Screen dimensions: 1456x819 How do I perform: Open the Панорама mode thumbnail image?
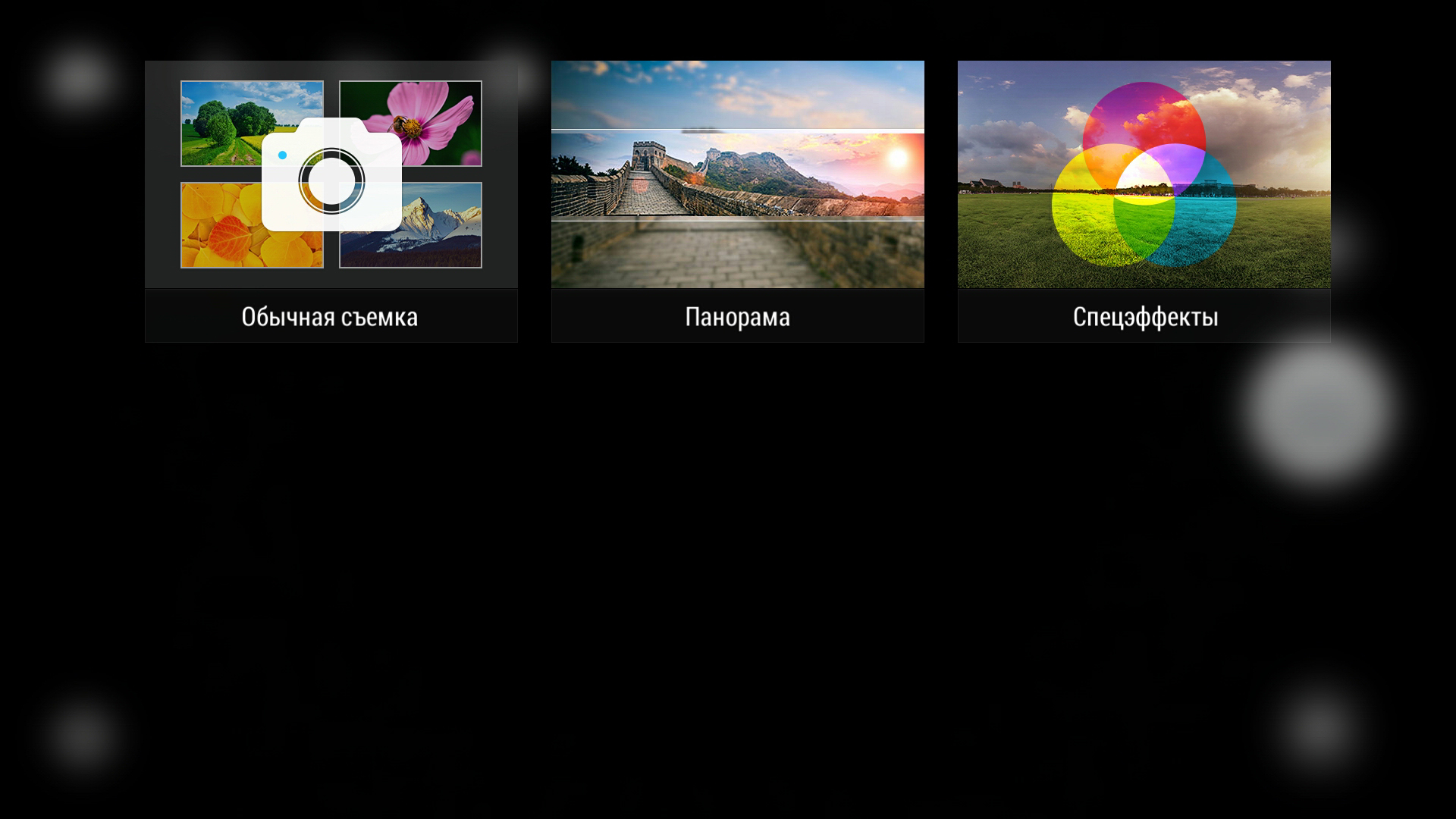(x=738, y=174)
